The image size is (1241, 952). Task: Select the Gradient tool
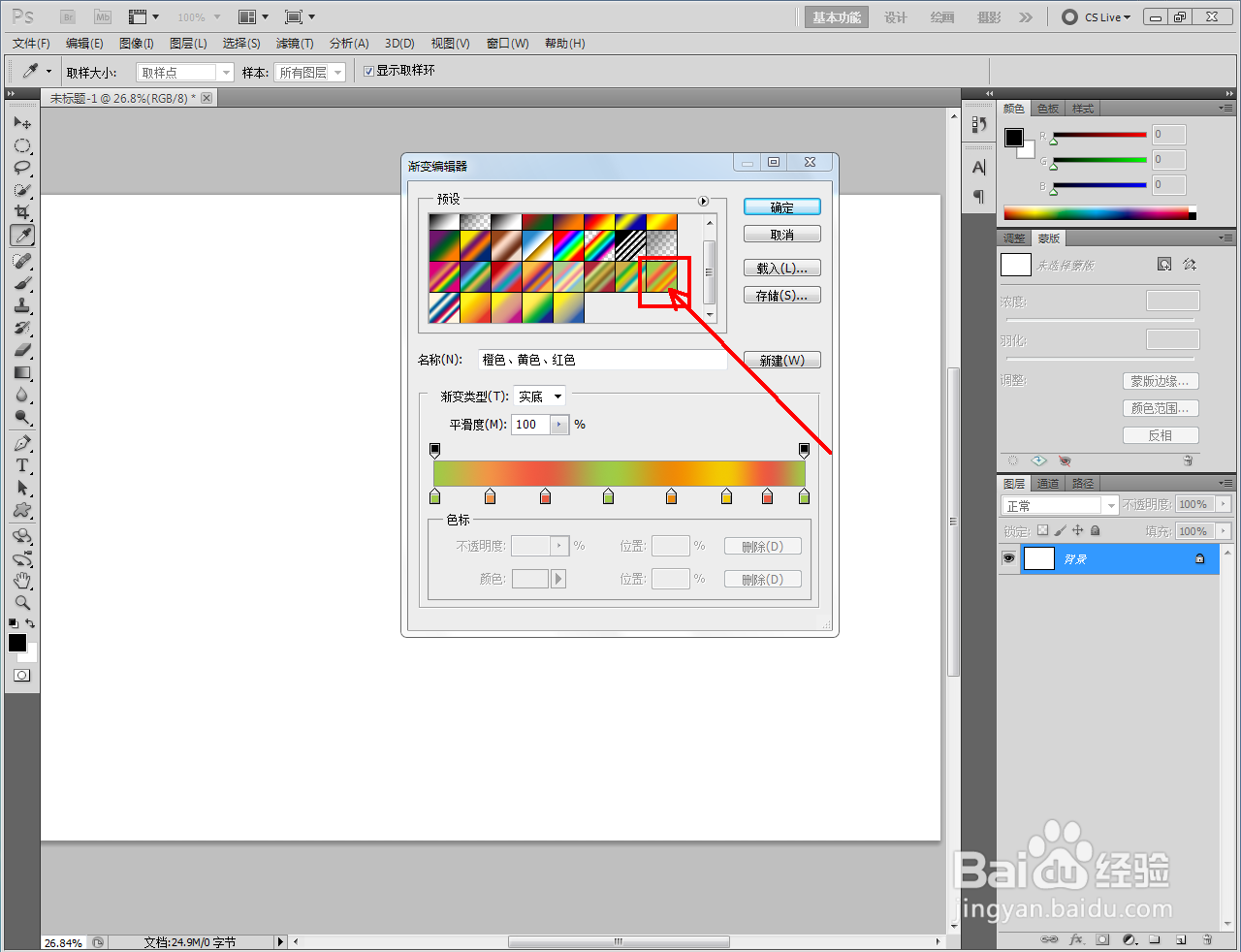click(22, 372)
